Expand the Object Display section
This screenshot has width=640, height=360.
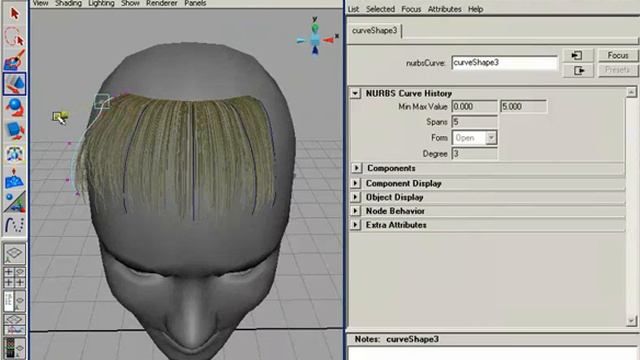pos(356,197)
